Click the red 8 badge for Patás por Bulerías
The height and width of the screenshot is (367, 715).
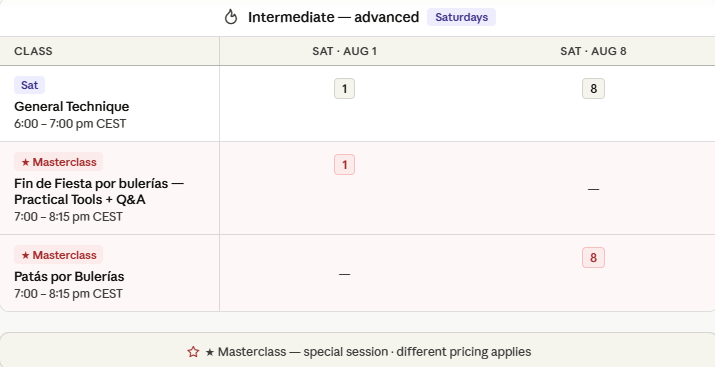coord(593,258)
